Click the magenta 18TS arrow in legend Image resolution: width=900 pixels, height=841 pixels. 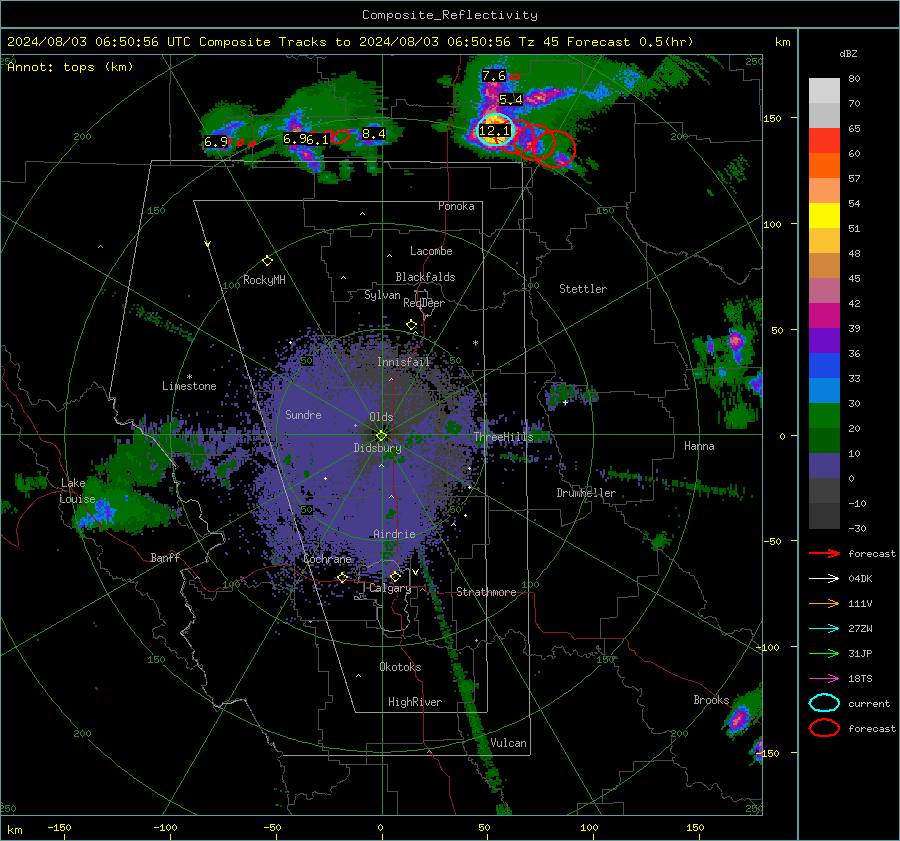(824, 679)
